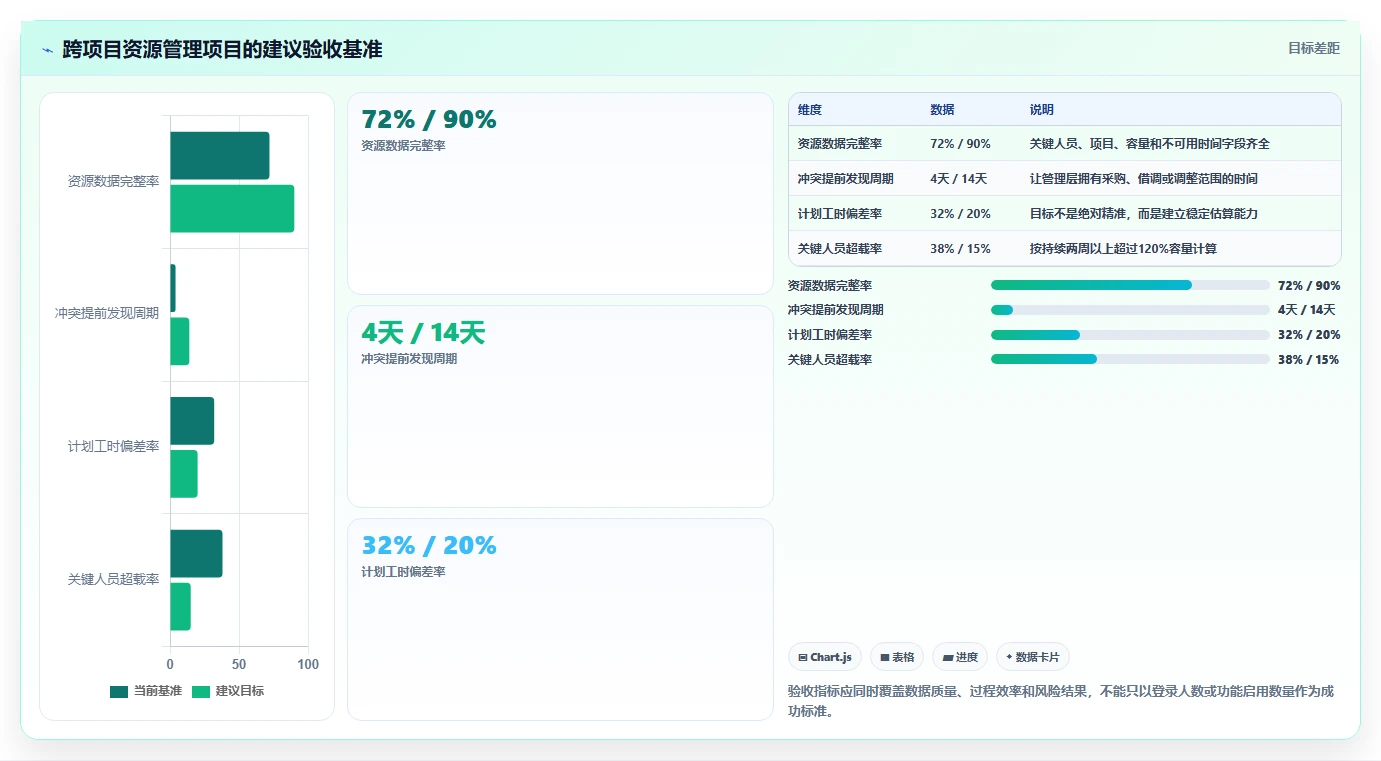Click the 38% / 15% value beside progress bar
1381x761 pixels.
1309,359
